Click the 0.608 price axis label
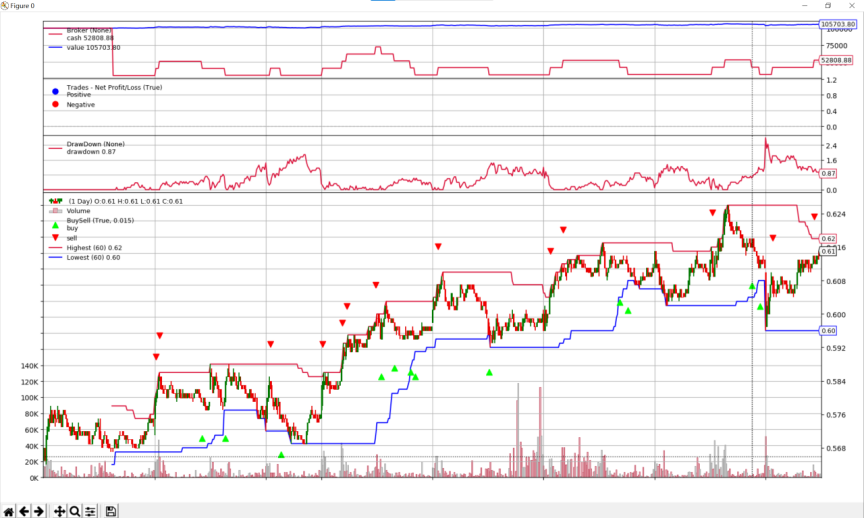 836,282
